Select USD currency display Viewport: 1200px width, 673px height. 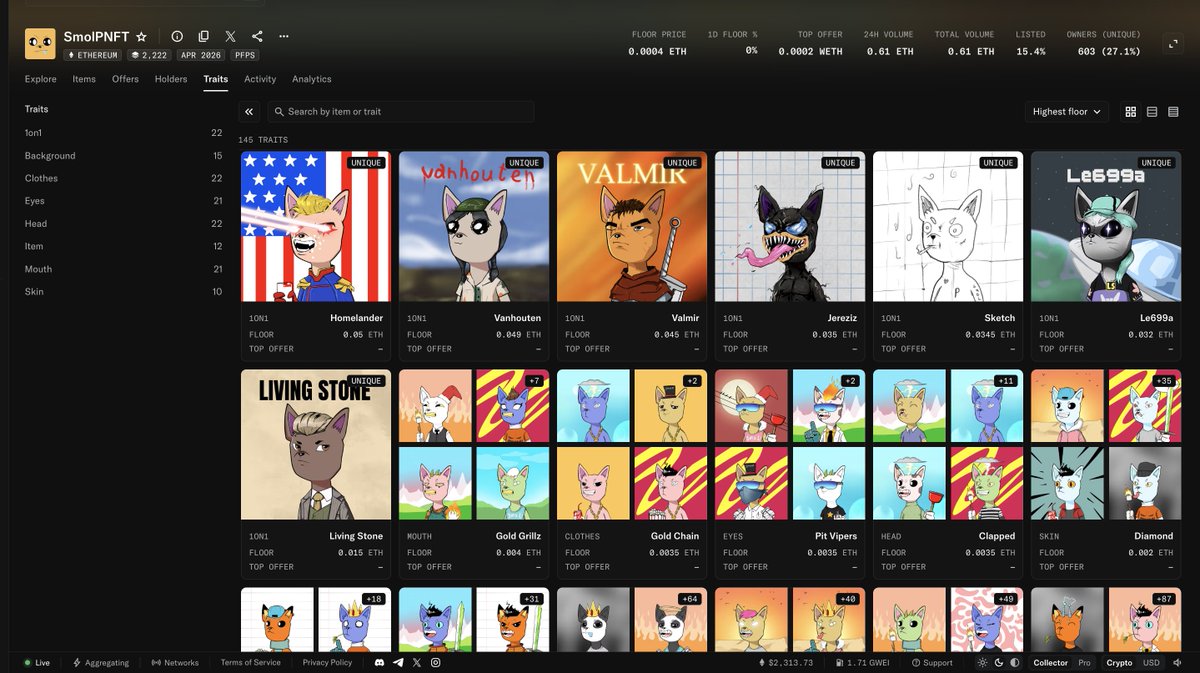(1151, 663)
